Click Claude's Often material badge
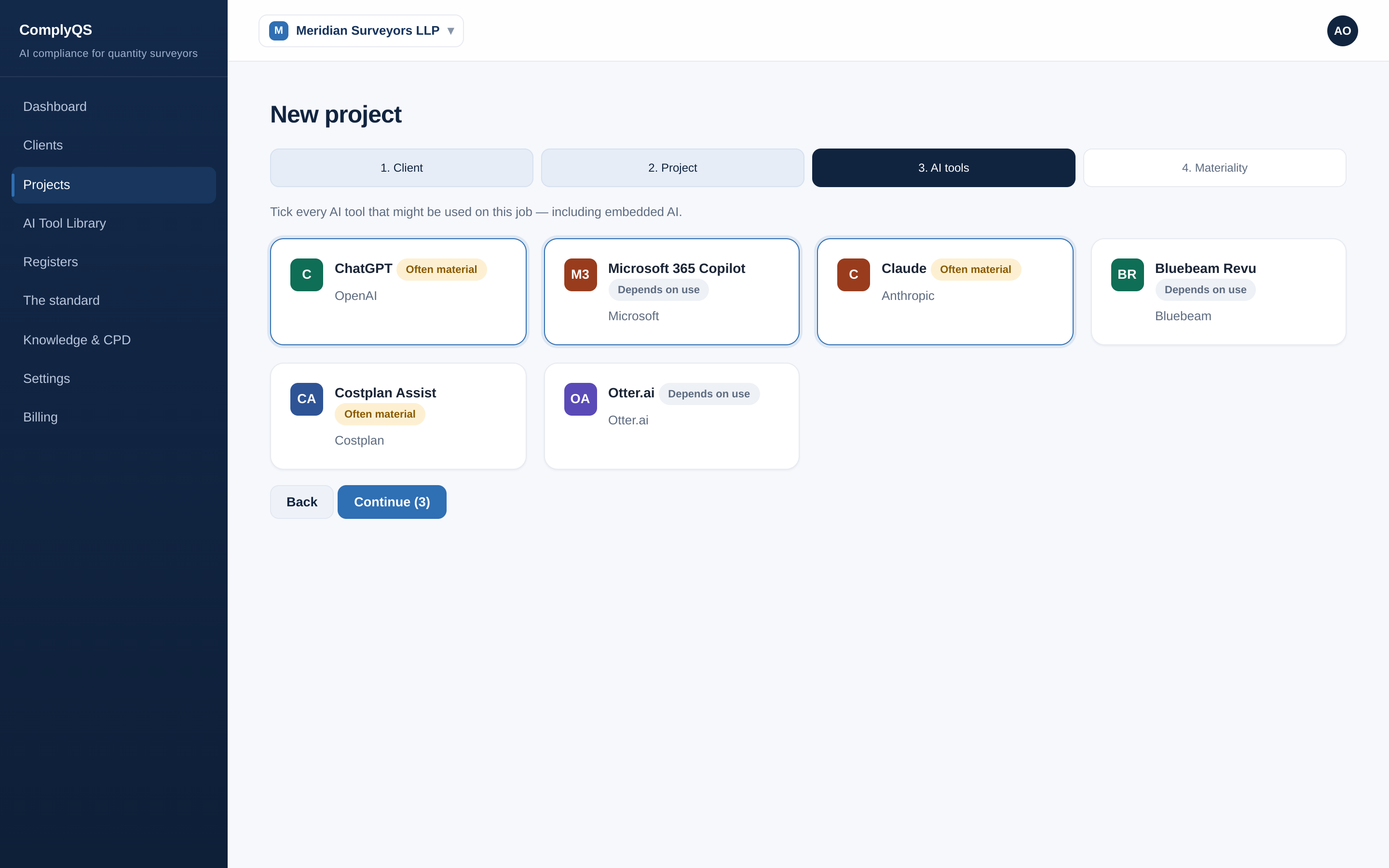This screenshot has height=868, width=1389. tap(976, 269)
